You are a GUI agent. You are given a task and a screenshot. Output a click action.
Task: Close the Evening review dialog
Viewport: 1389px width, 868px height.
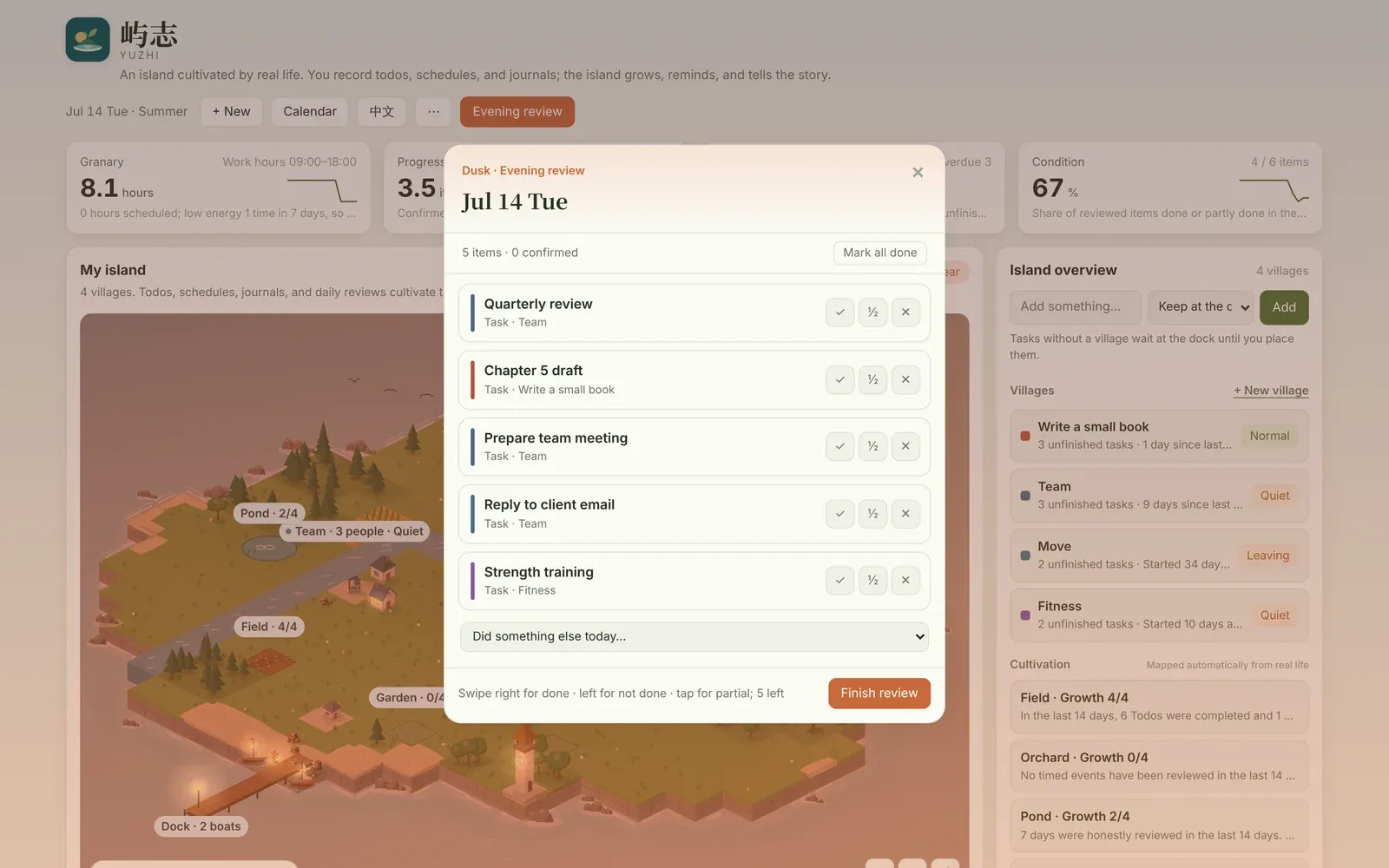(918, 173)
